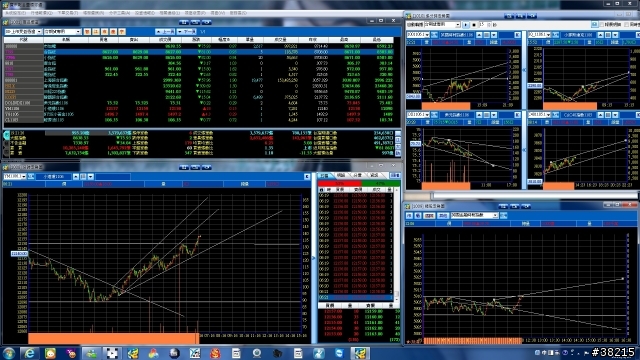
Task: Click the splitter arrow between the trend chart and tick list
Action: (x=313, y=258)
